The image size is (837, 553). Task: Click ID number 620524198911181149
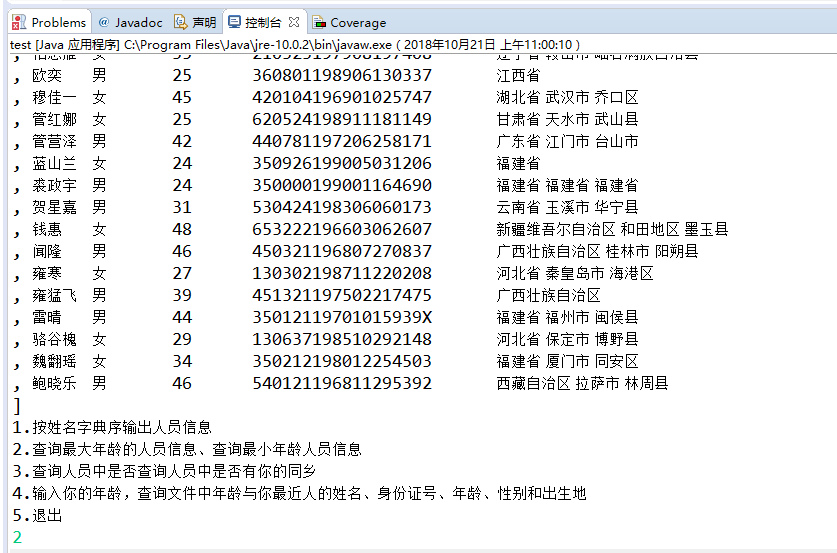pos(342,119)
